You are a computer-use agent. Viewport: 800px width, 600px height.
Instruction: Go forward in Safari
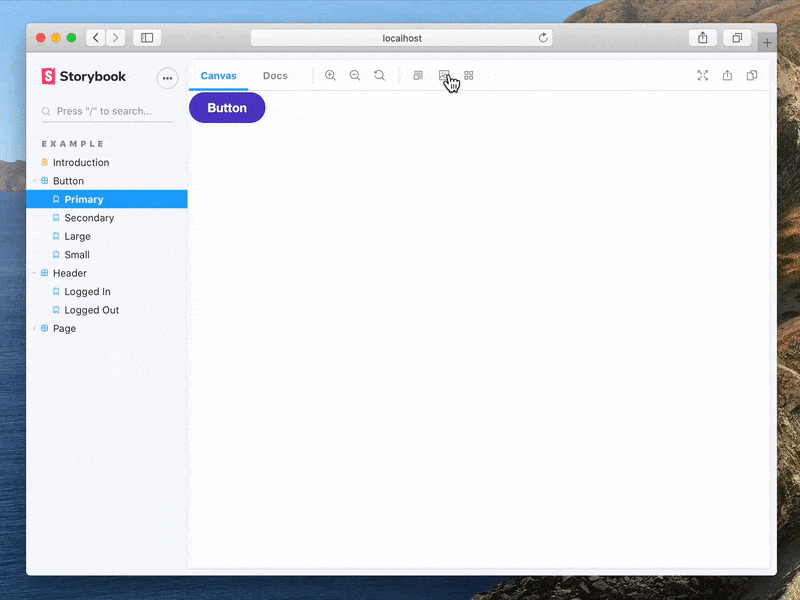coord(116,38)
